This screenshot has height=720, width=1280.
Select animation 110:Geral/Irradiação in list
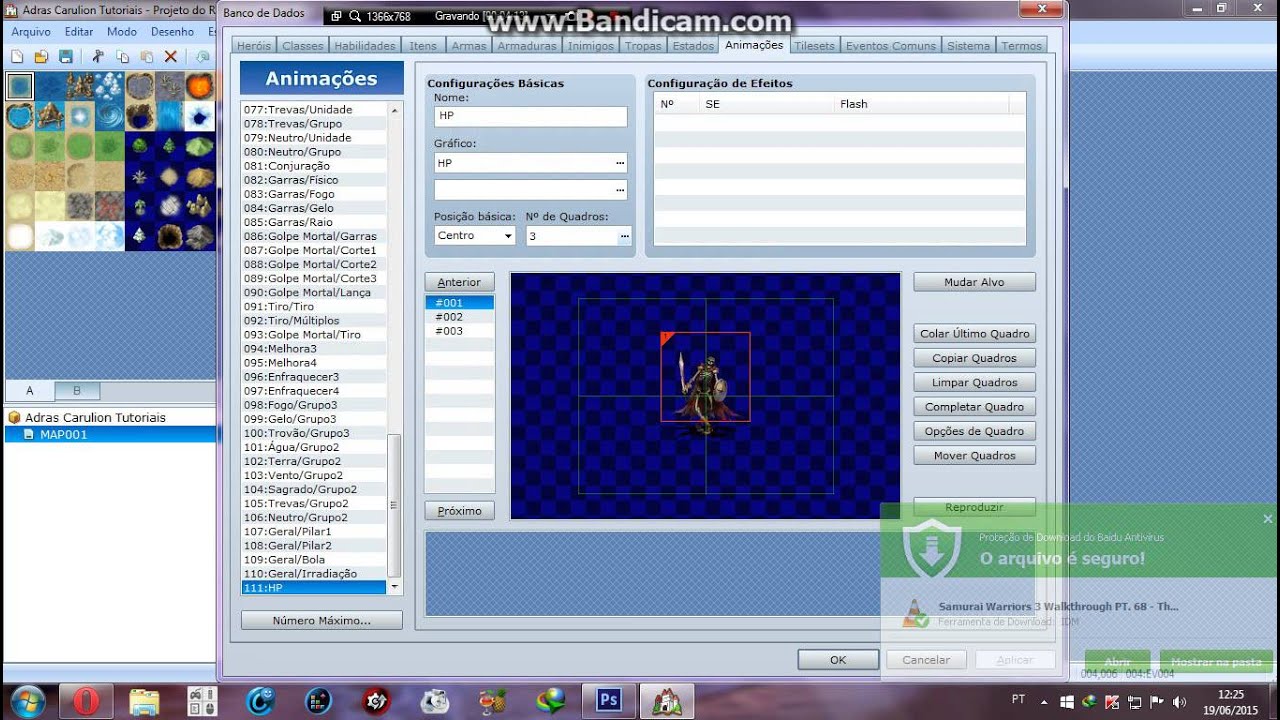click(x=314, y=574)
